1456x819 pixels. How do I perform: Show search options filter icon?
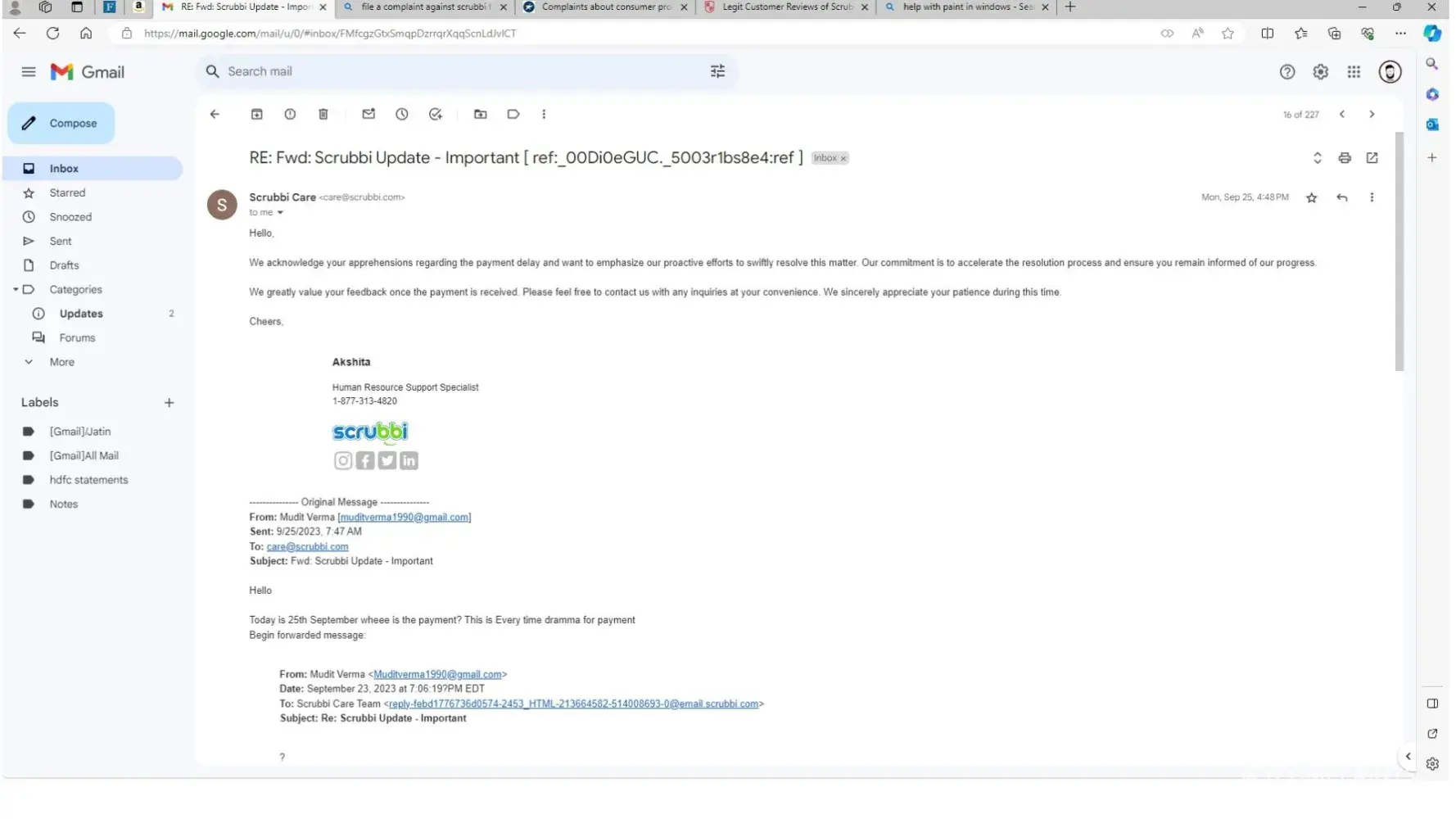pos(718,72)
